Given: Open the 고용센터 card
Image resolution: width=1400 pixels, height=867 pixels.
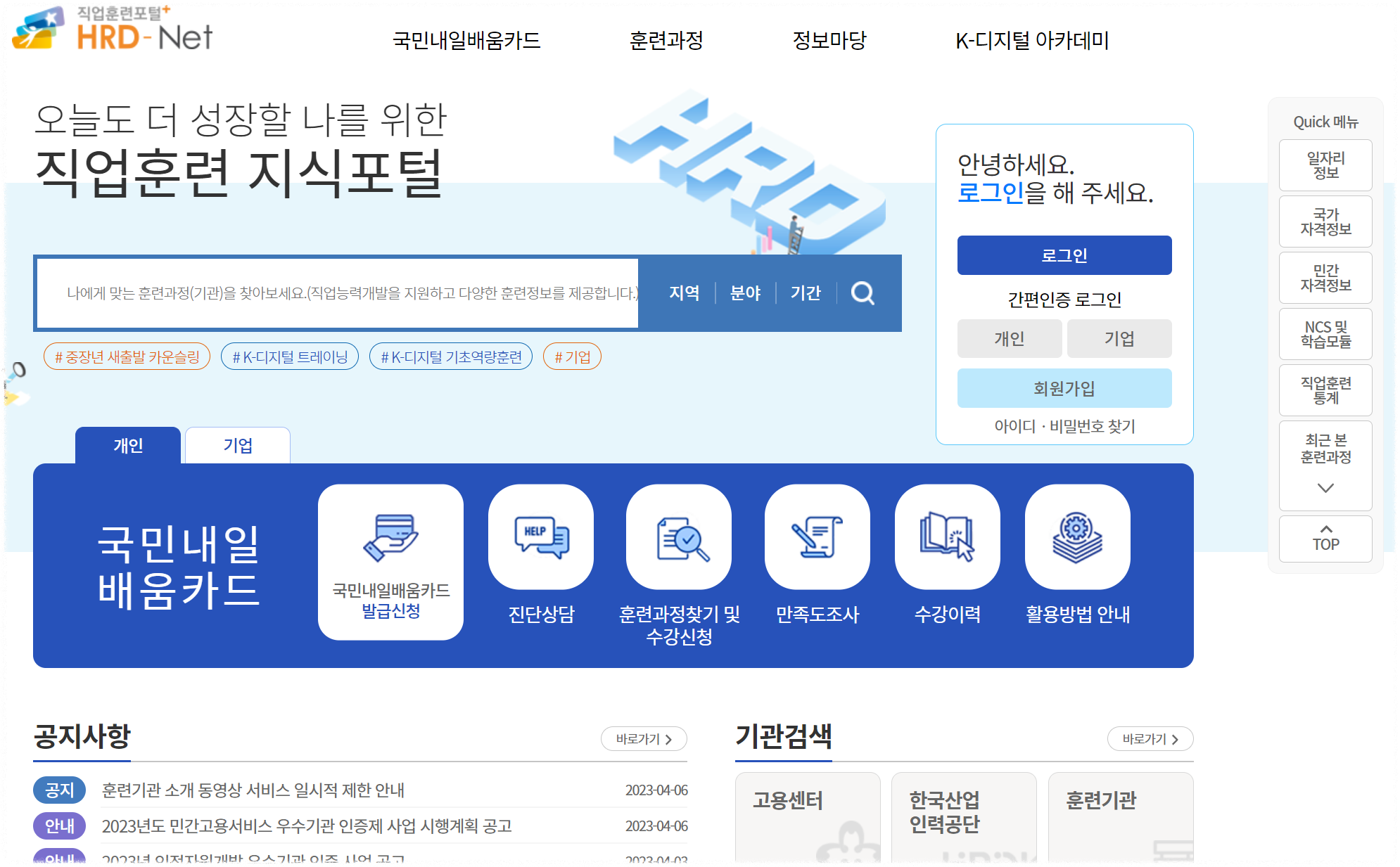Looking at the screenshot, I should coord(808,818).
